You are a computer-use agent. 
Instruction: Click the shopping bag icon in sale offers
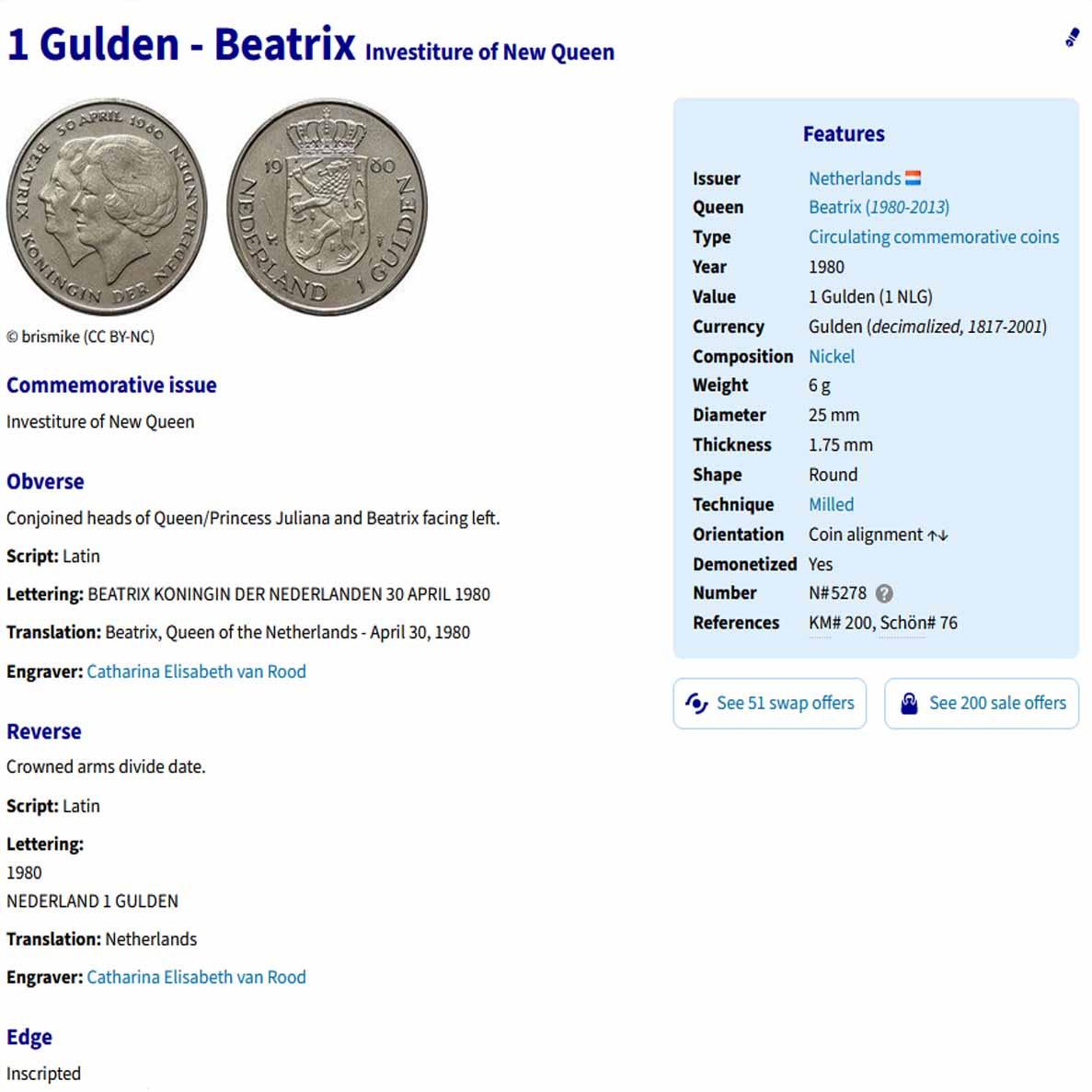pos(909,704)
